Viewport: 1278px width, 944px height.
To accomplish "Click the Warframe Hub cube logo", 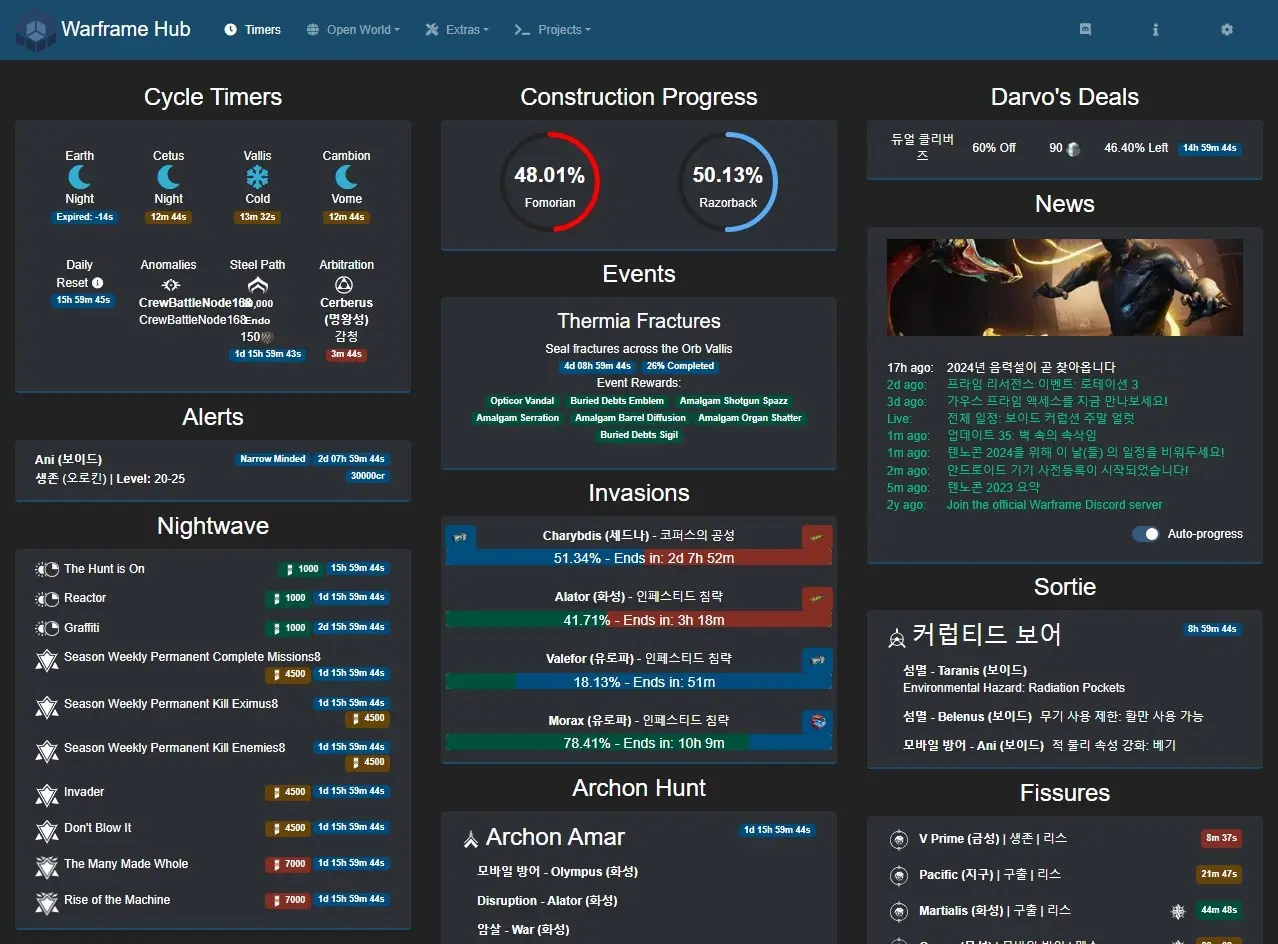I will coord(35,30).
